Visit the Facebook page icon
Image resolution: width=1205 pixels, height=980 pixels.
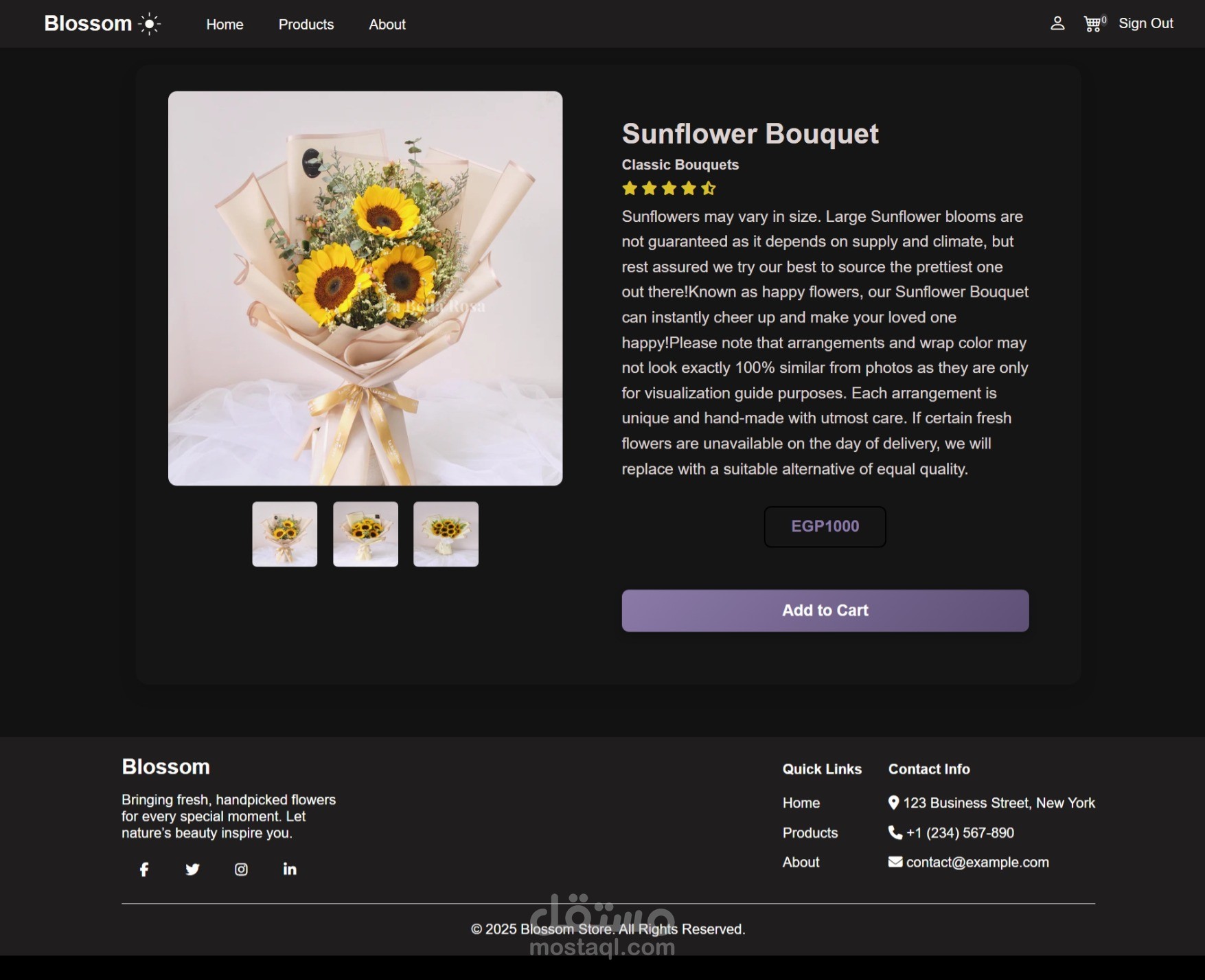144,869
